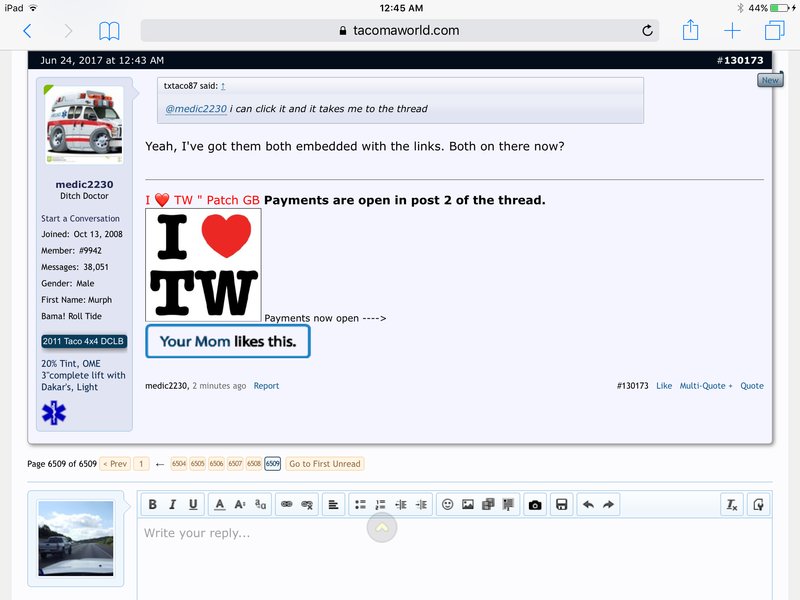Viewport: 800px width, 600px height.
Task: Click Go to First Unread
Action: click(324, 464)
